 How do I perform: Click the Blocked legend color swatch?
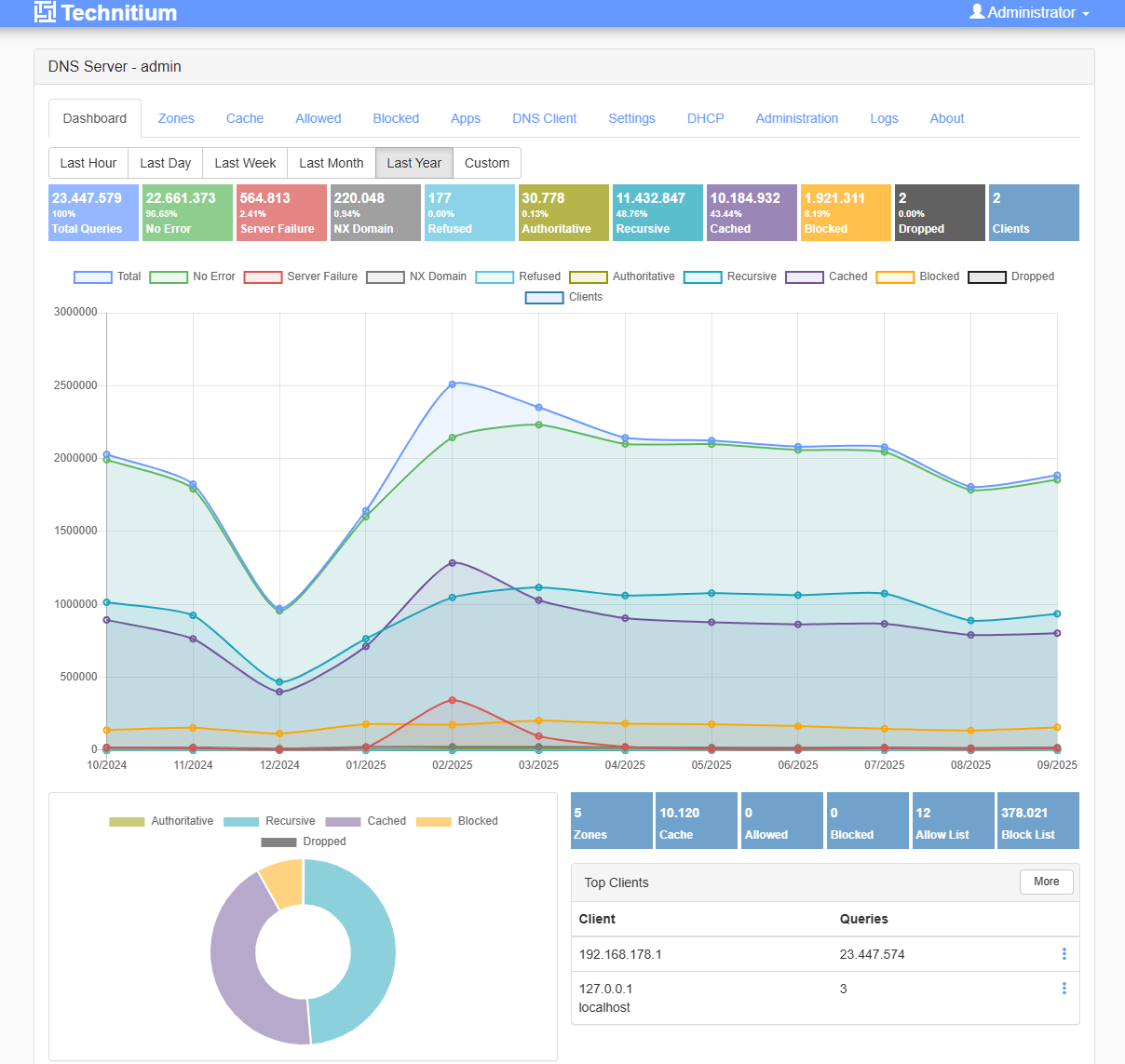[895, 276]
